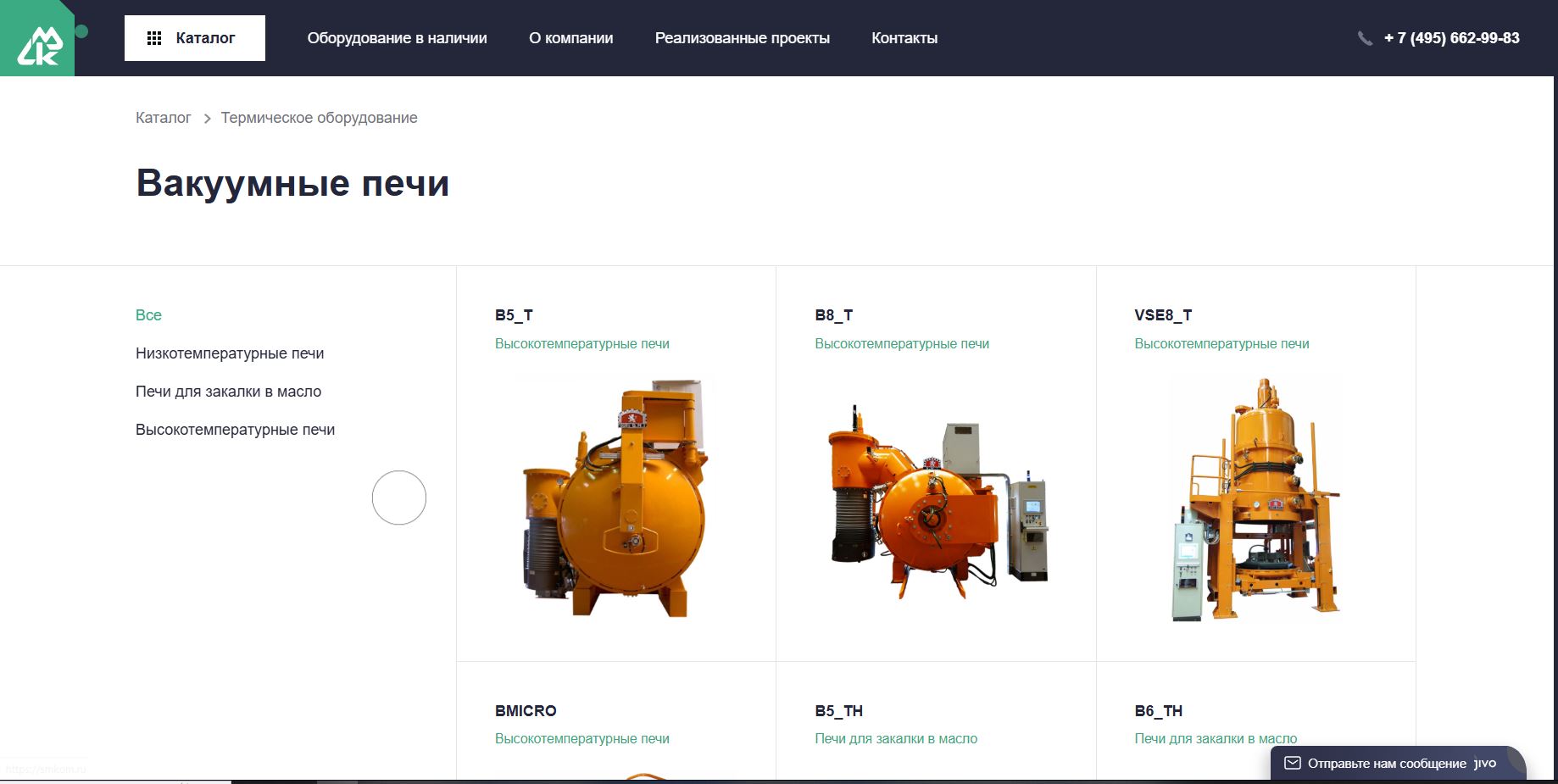Open Оборудование в наличии page
Viewport: 1558px width, 784px height.
pos(397,38)
